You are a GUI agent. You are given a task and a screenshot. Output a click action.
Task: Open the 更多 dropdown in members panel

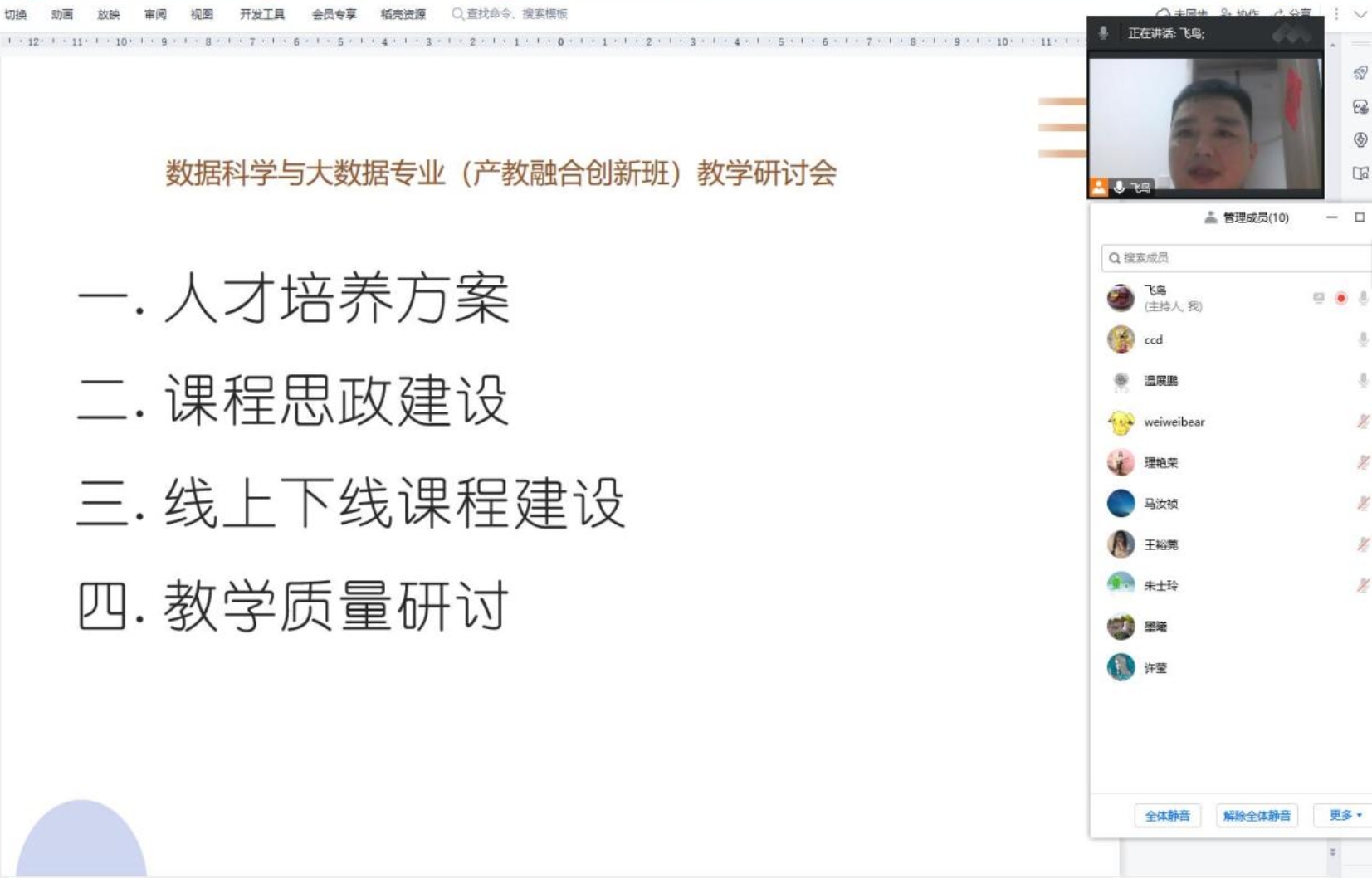coord(1345,815)
